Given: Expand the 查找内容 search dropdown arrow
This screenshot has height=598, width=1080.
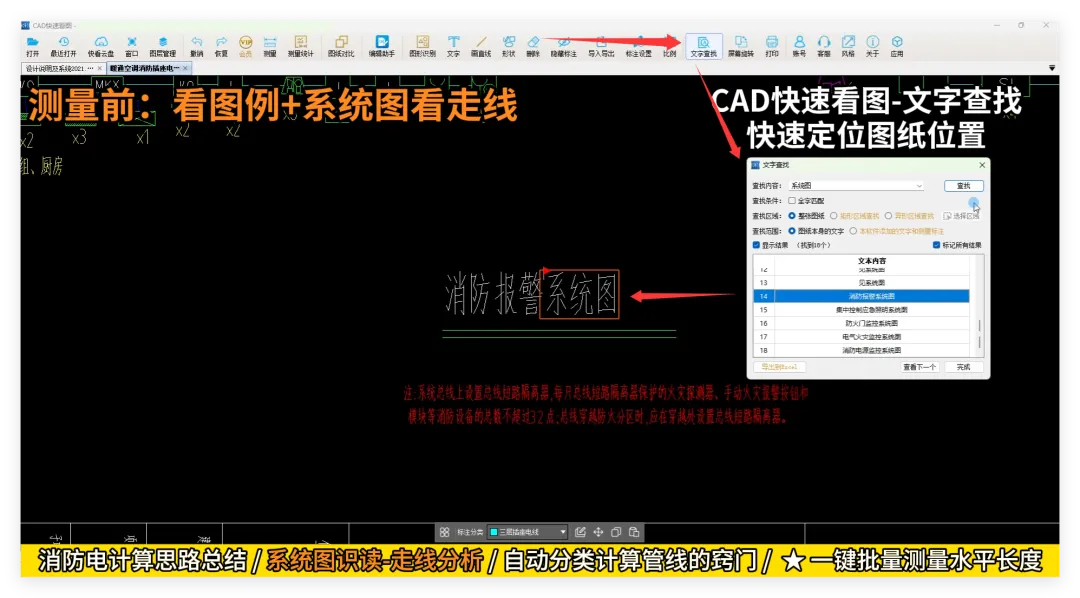Looking at the screenshot, I should pos(919,186).
